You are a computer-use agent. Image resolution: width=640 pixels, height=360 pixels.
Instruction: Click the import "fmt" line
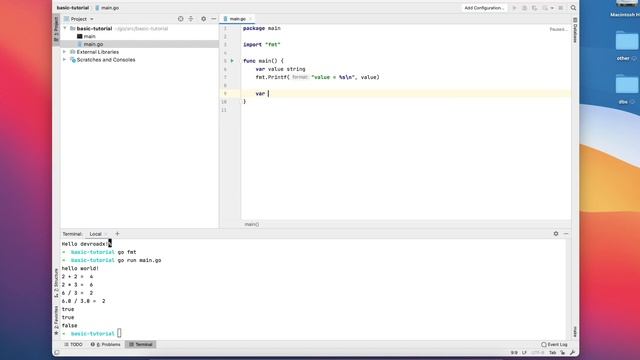tap(262, 44)
